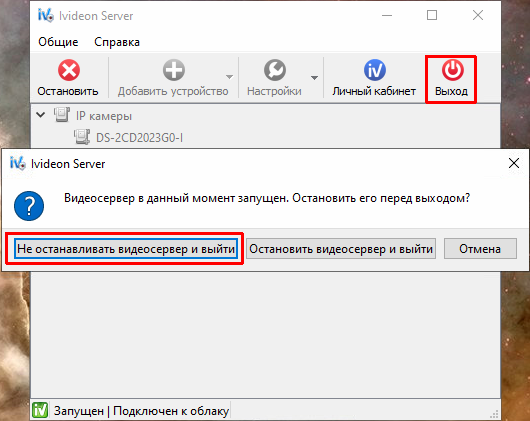
Task: Choose Не останавливать видеосервер и выйти
Action: click(126, 249)
